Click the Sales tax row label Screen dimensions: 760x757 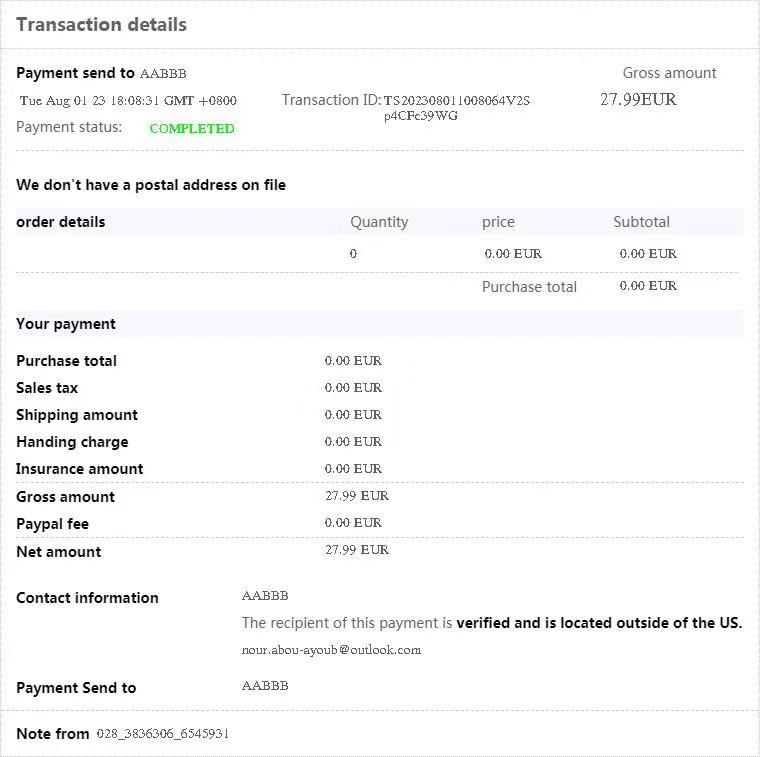(x=47, y=388)
